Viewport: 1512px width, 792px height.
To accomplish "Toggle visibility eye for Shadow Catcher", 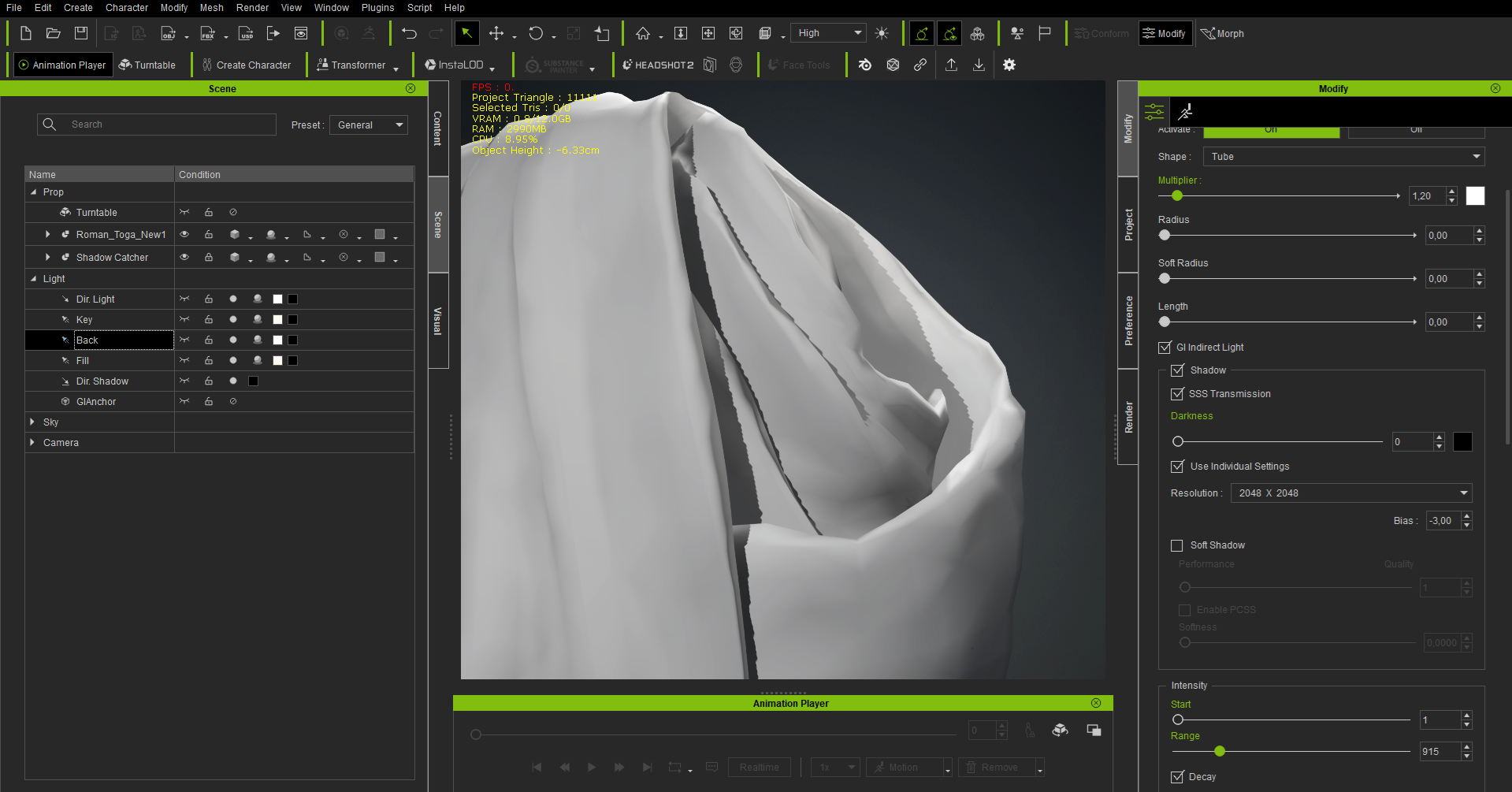I will [184, 257].
